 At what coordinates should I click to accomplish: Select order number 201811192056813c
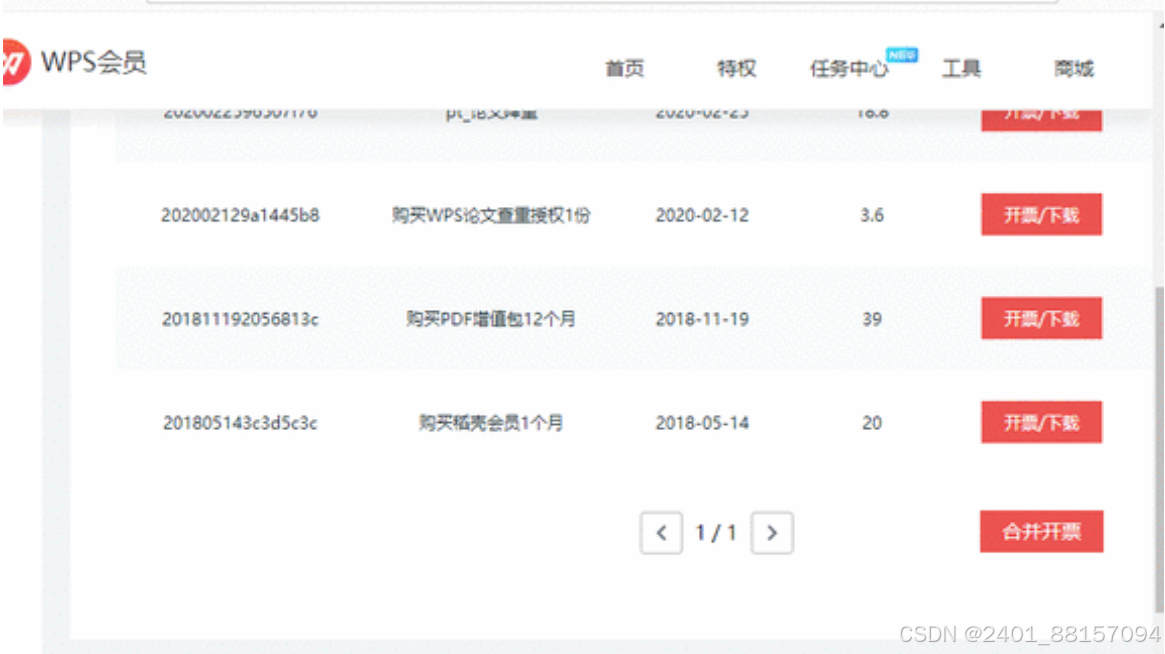(x=240, y=320)
